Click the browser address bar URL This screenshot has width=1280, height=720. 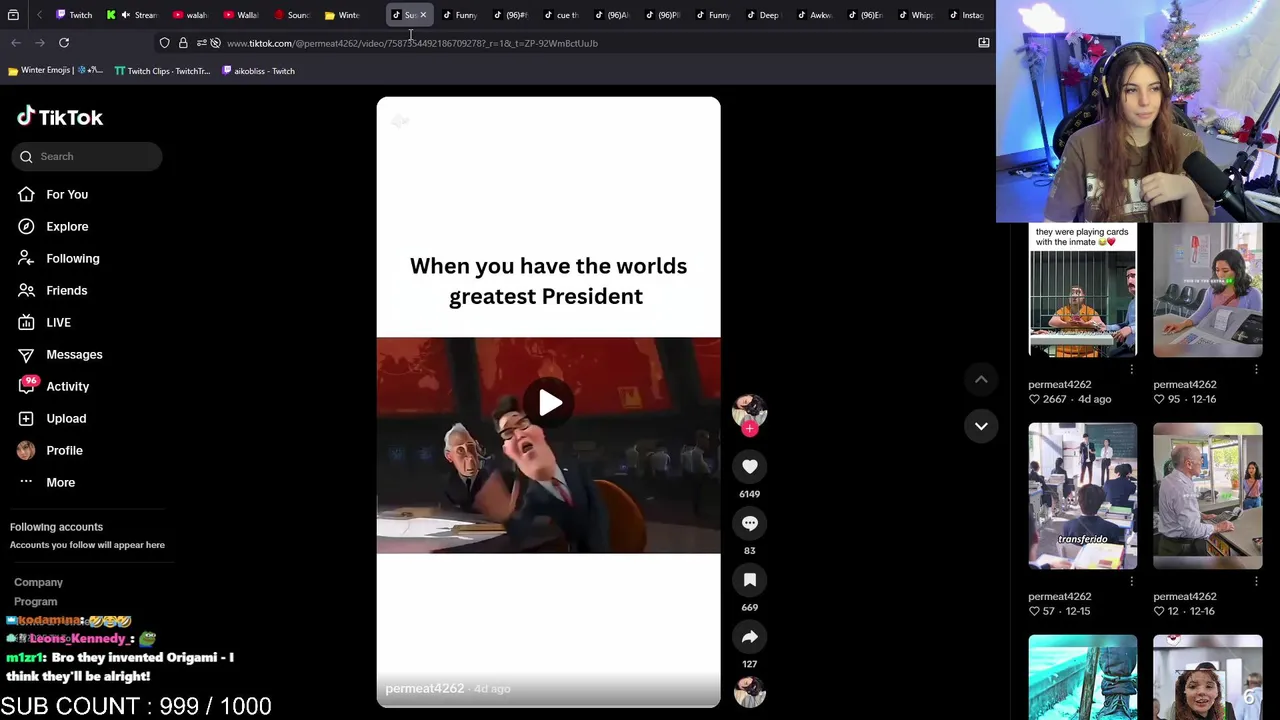click(412, 43)
